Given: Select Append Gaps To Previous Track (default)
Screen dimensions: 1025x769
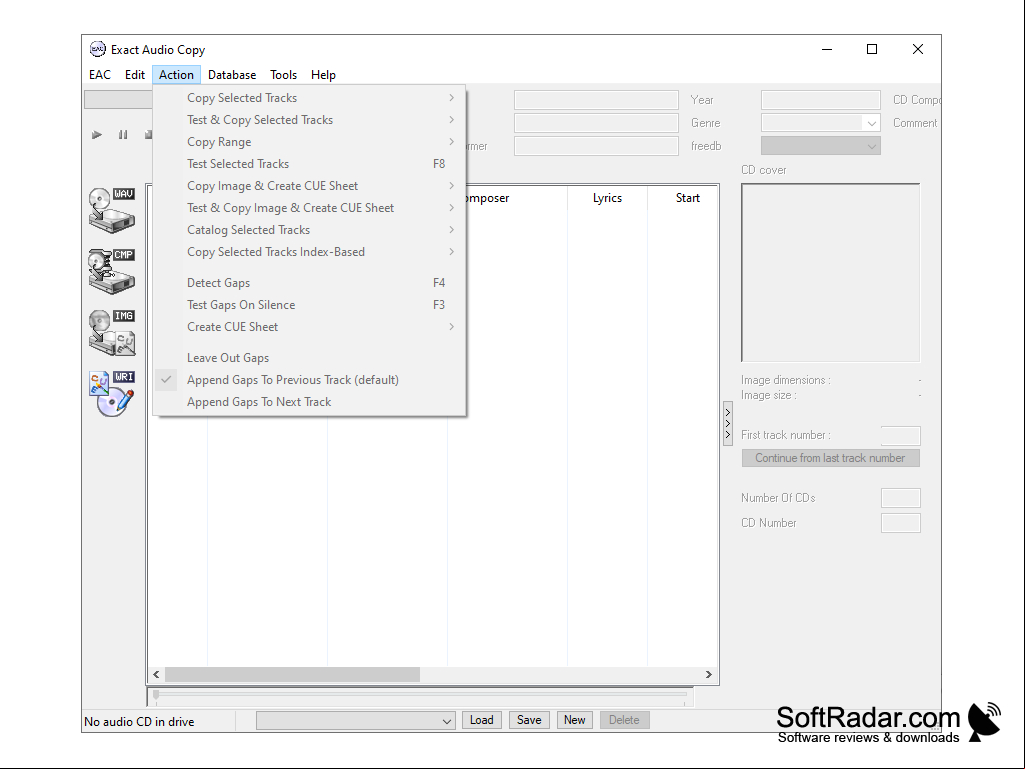Looking at the screenshot, I should click(x=309, y=380).
